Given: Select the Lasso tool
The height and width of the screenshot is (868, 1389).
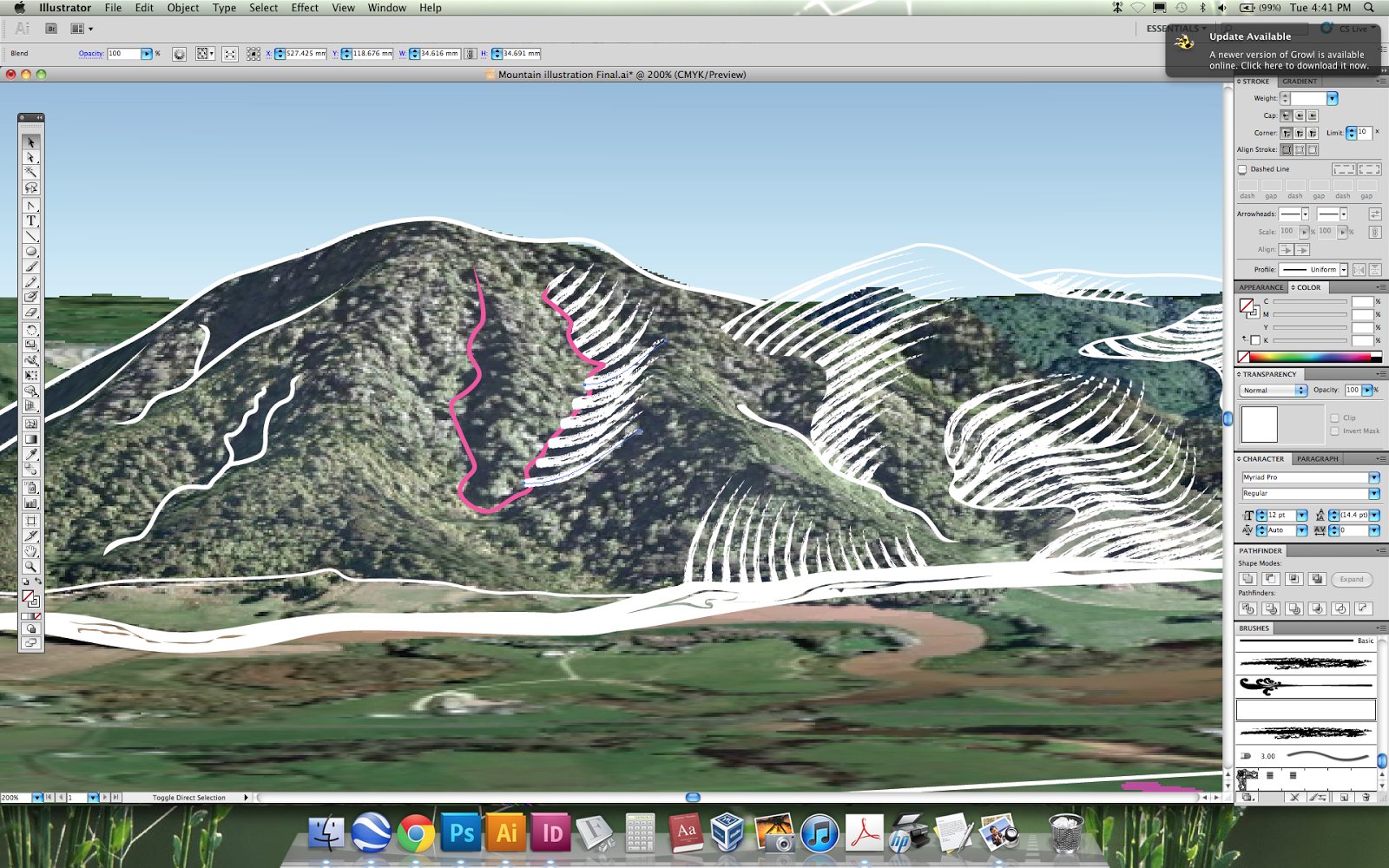Looking at the screenshot, I should pos(31,187).
